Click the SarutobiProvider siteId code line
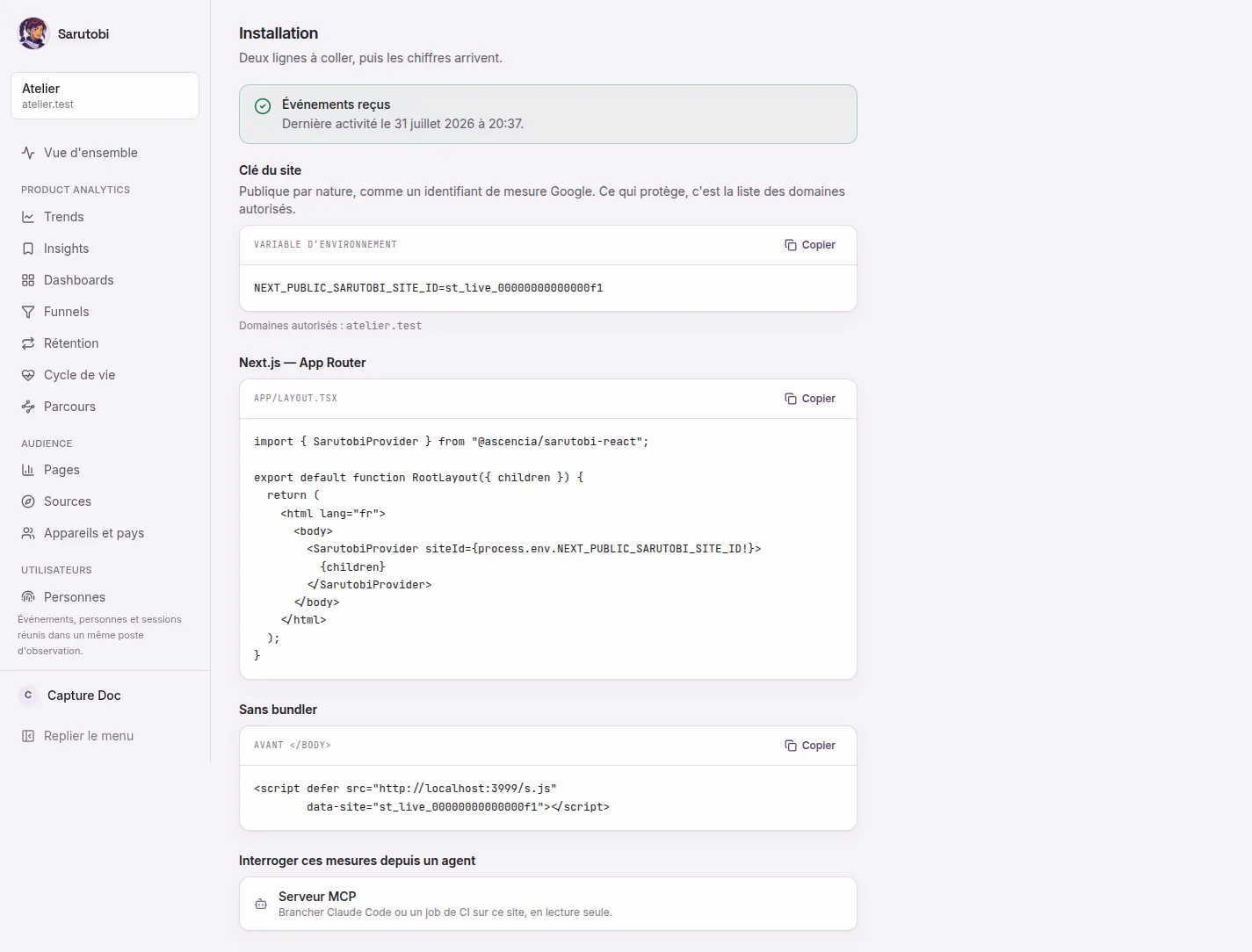This screenshot has width=1252, height=952. pos(534,549)
